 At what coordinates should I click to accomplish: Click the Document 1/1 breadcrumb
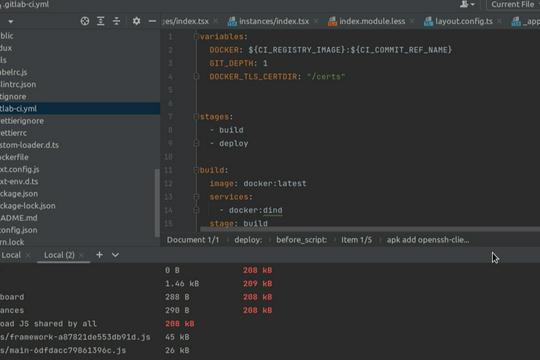pyautogui.click(x=193, y=240)
